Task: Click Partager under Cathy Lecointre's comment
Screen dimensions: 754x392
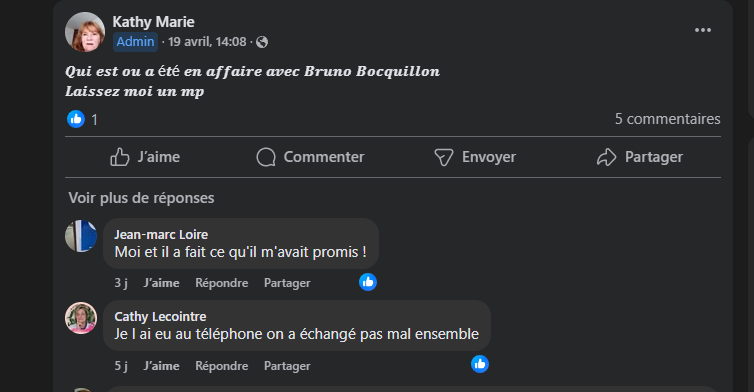Action: pos(287,366)
